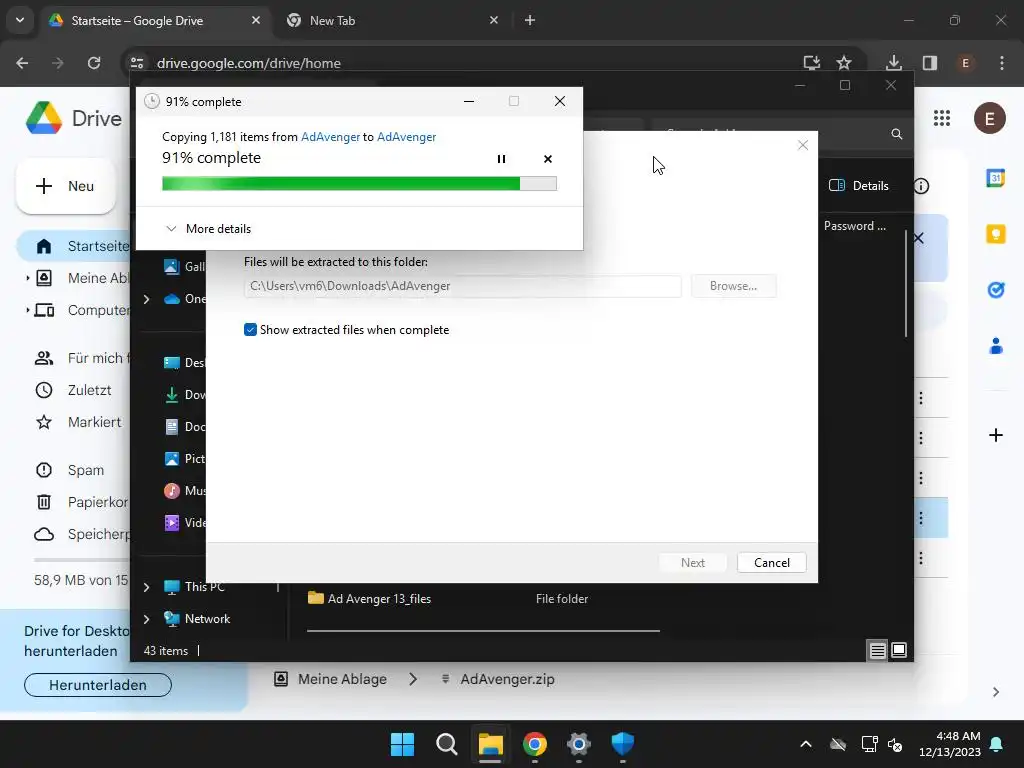Open Google Keep side panel icon
This screenshot has height=768, width=1024.
tap(995, 234)
